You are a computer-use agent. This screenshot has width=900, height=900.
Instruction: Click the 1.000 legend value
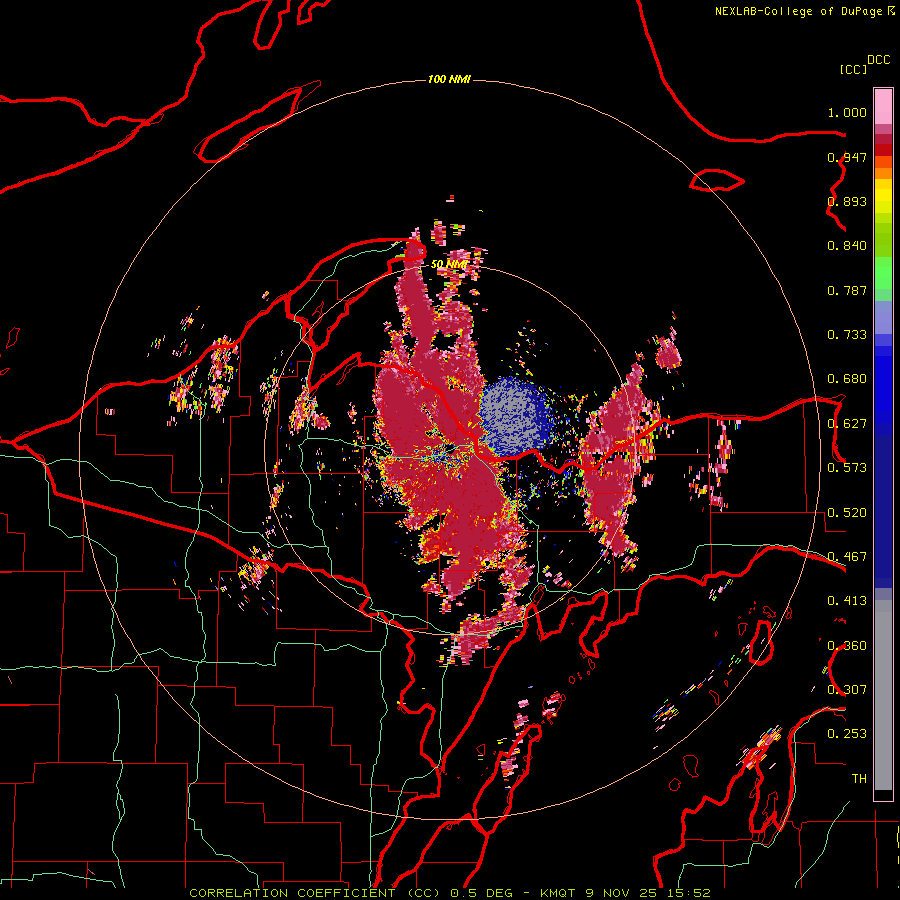(x=847, y=112)
